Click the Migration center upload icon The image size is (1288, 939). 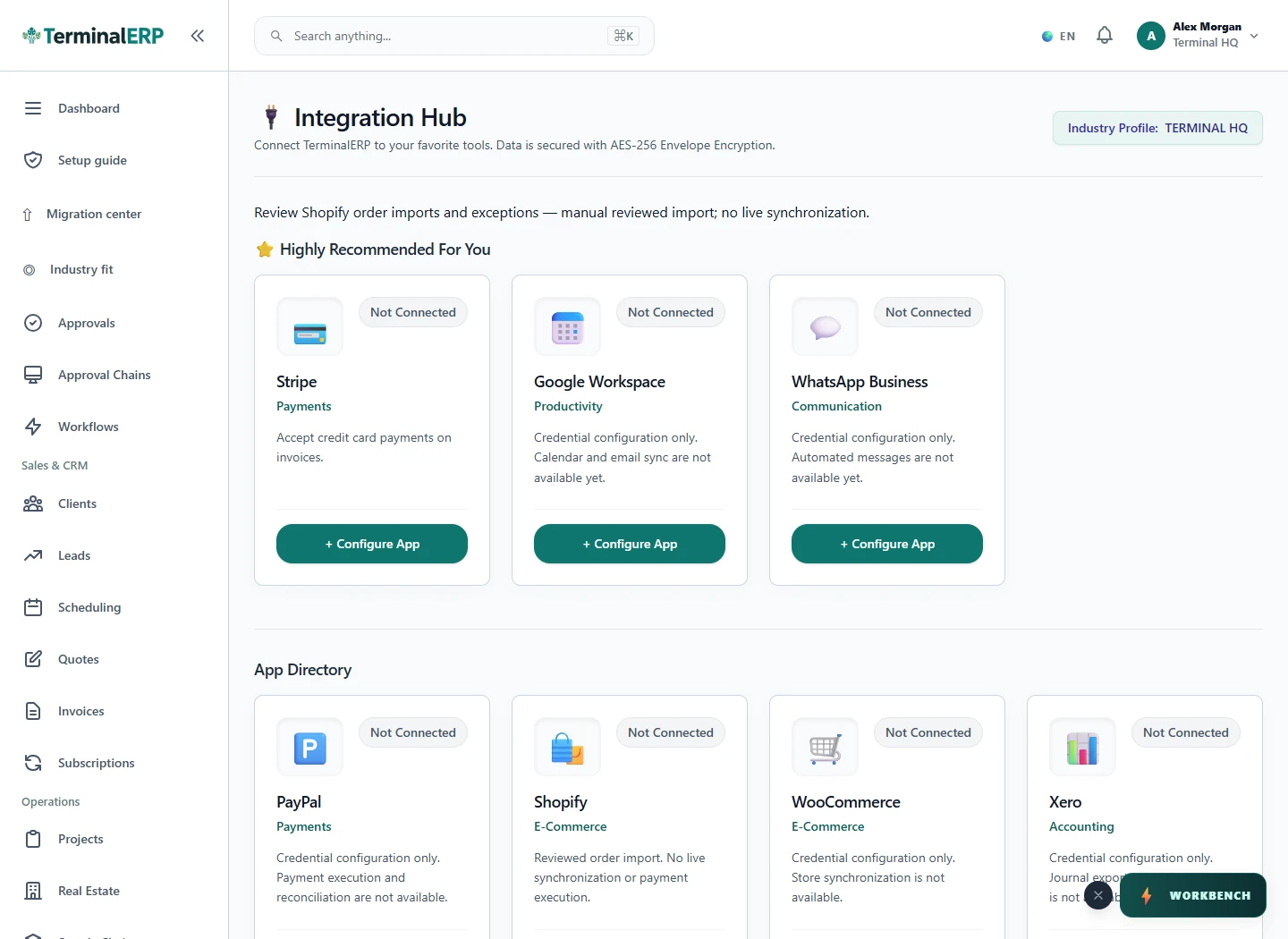pos(27,215)
